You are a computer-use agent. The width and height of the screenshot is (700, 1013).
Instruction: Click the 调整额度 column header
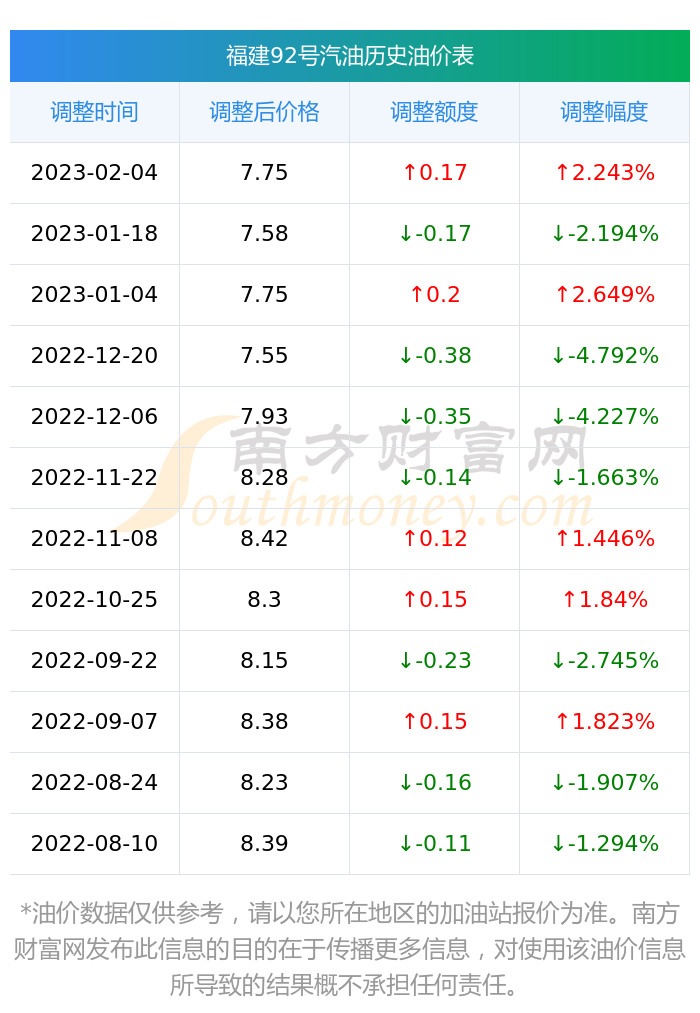434,112
